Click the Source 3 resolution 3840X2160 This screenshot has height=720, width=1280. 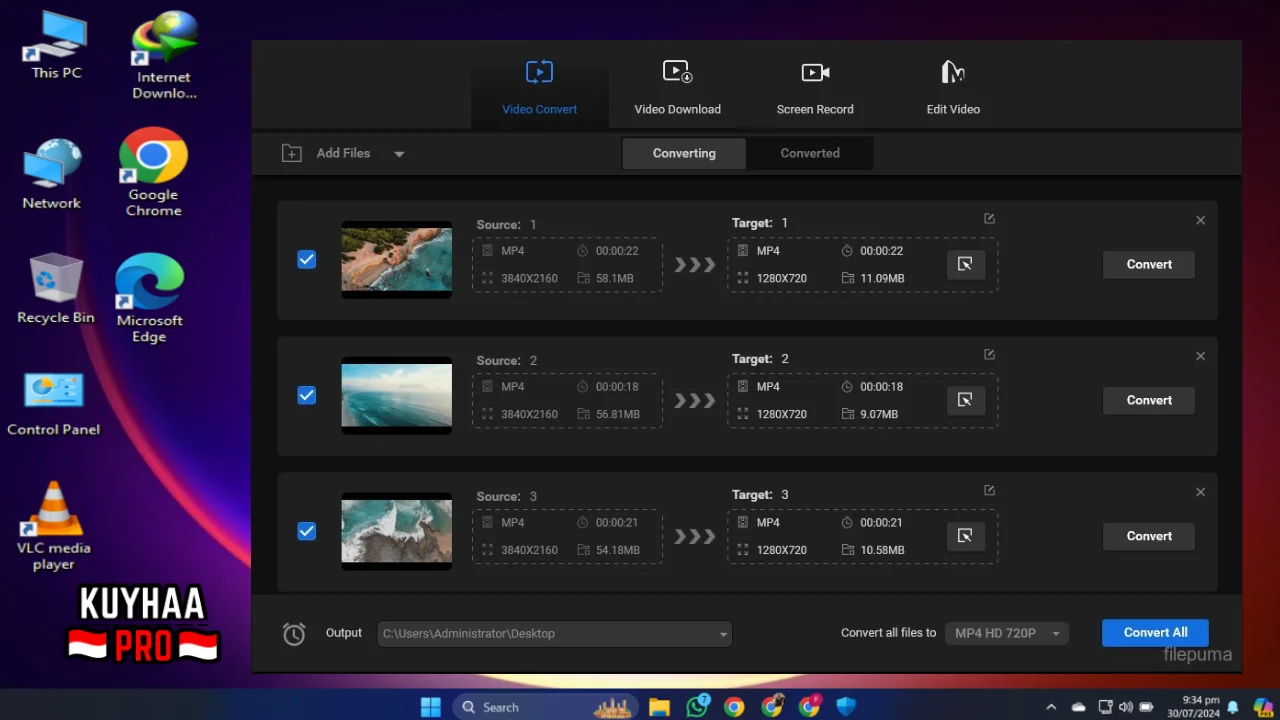(x=529, y=550)
